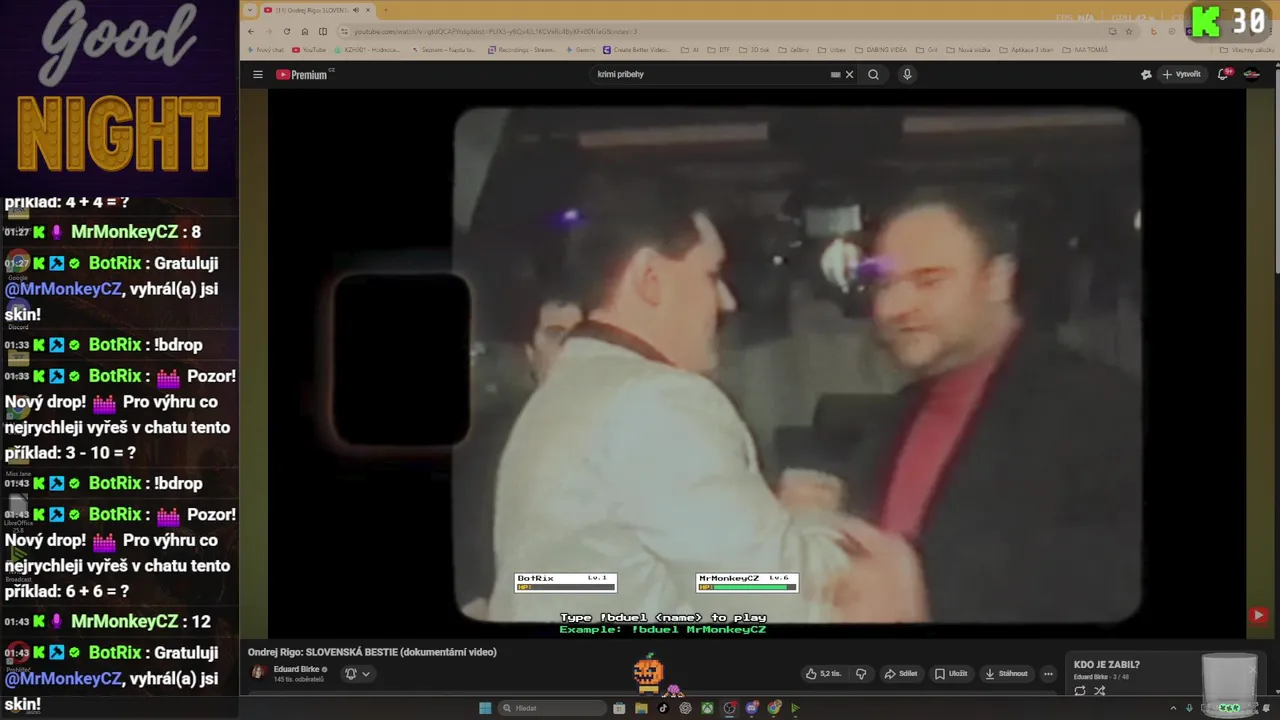This screenshot has width=1280, height=720.
Task: Open the Gemini bookmark
Action: click(580, 49)
